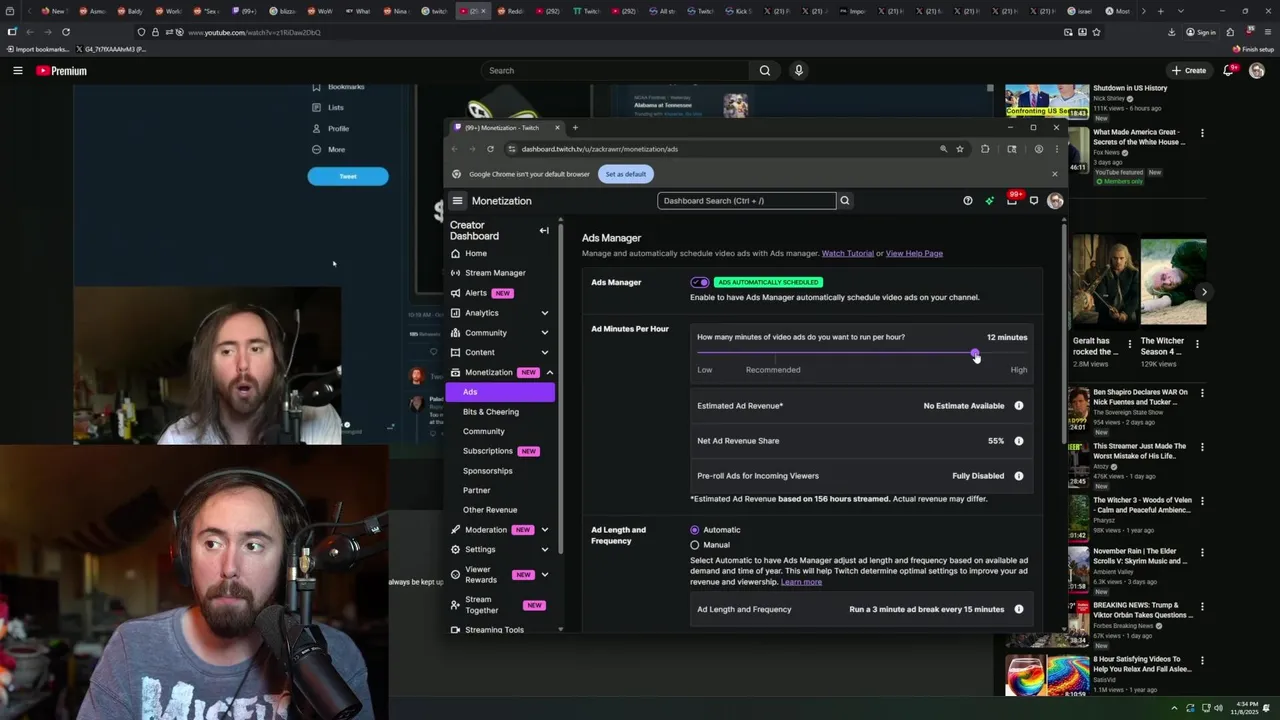
Task: Select the Manual ad length radio button
Action: (x=695, y=545)
